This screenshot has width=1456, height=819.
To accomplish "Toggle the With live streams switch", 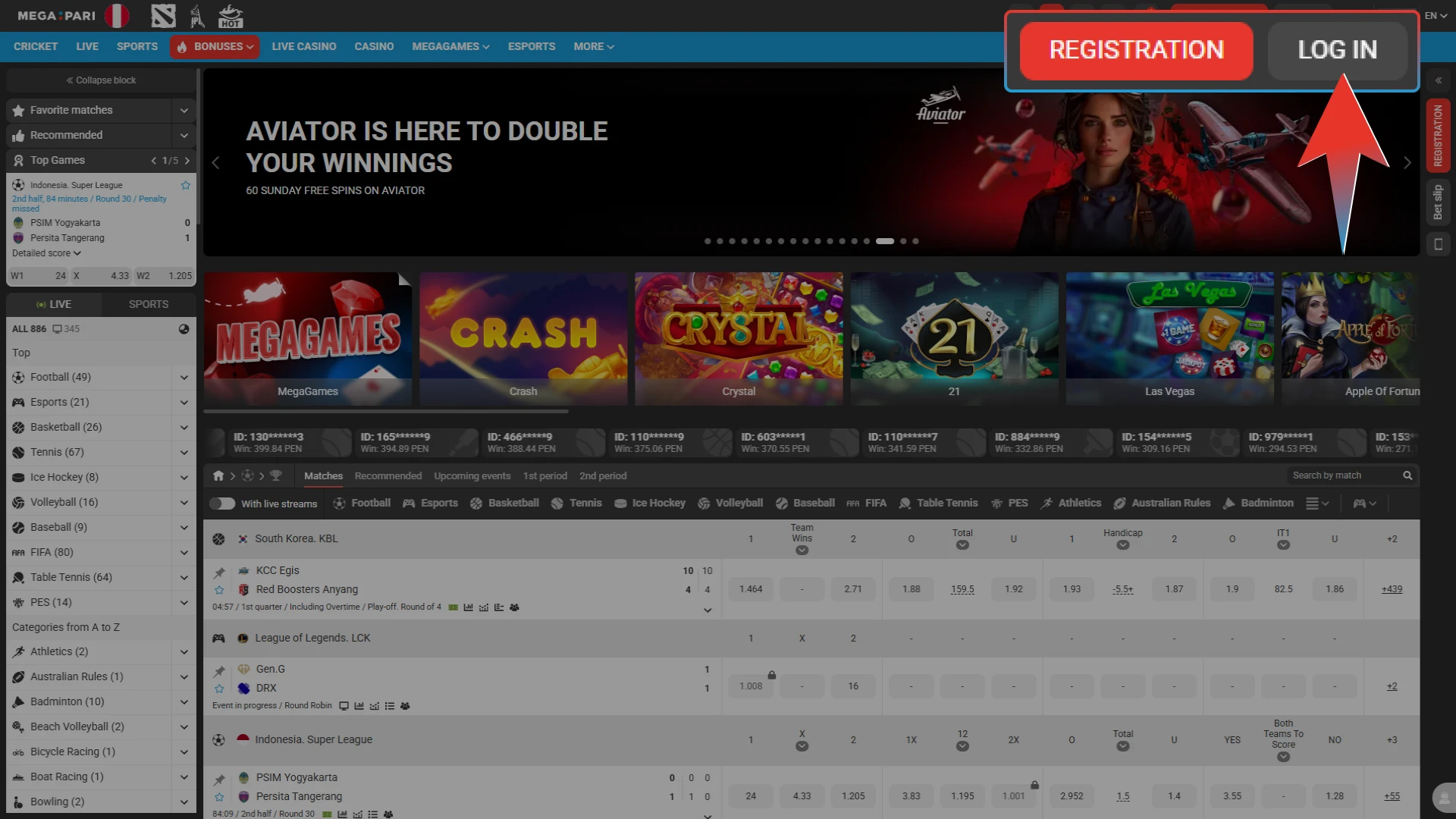I will (222, 504).
